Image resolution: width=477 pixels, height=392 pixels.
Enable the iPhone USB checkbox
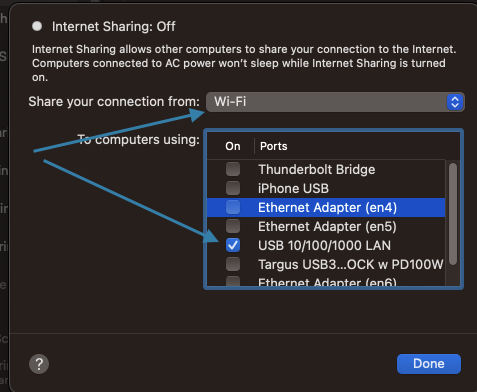point(233,188)
